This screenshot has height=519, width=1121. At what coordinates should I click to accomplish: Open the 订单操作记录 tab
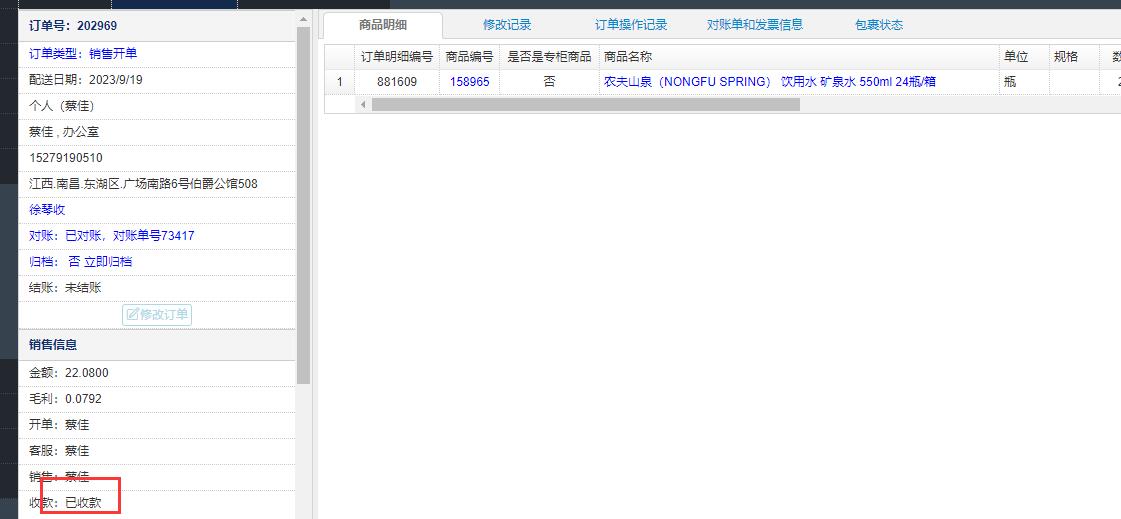pos(631,25)
